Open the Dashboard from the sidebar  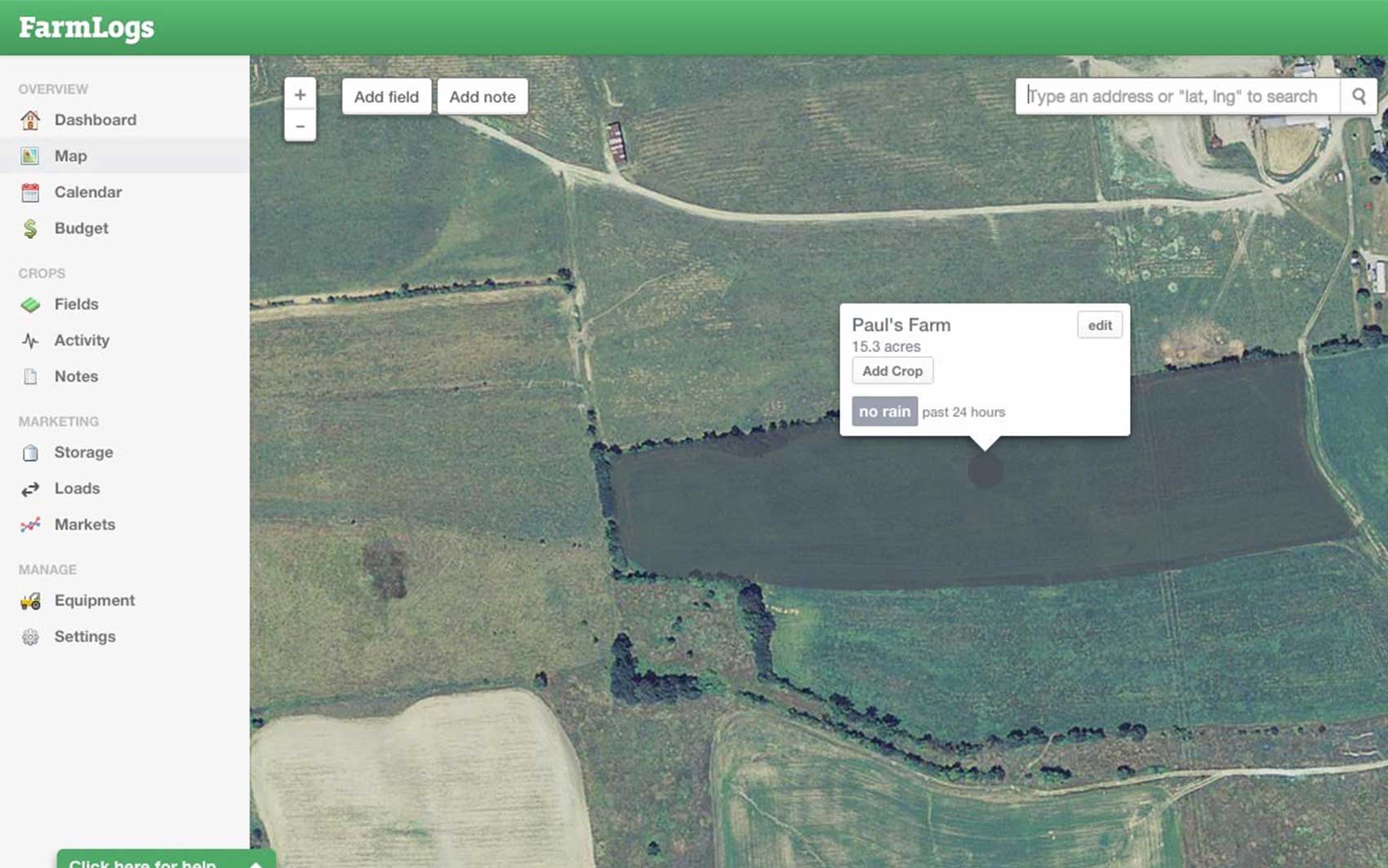pyautogui.click(x=96, y=119)
